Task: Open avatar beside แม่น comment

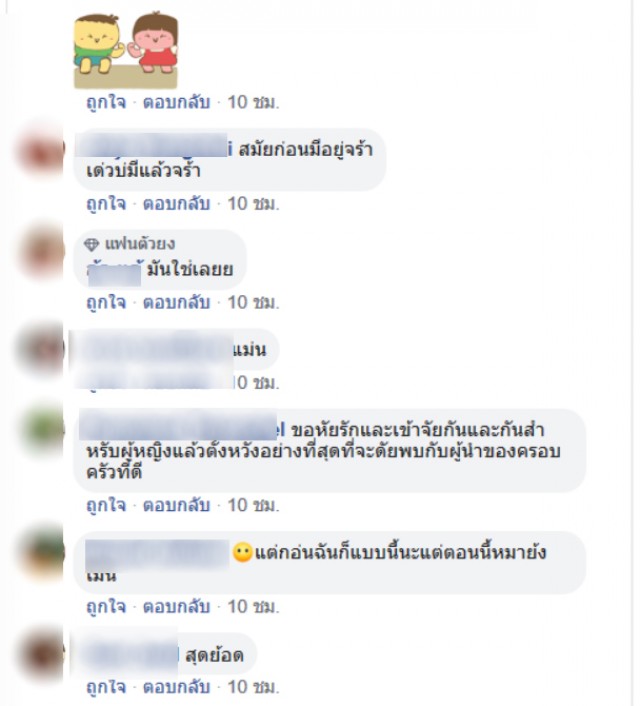Action: 40,349
